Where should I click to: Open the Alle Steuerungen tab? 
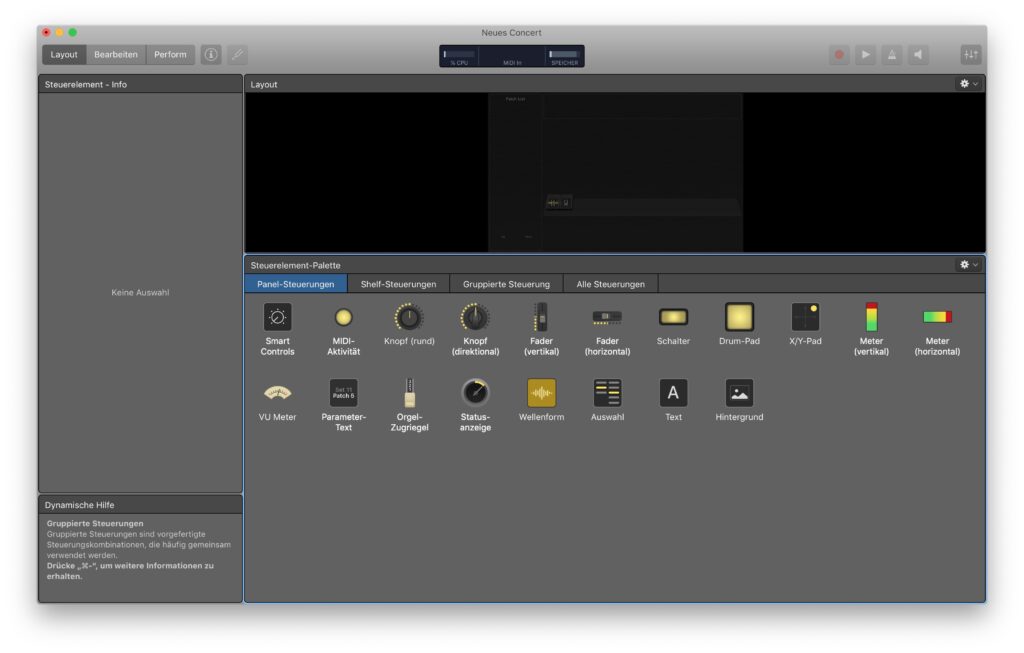point(611,284)
